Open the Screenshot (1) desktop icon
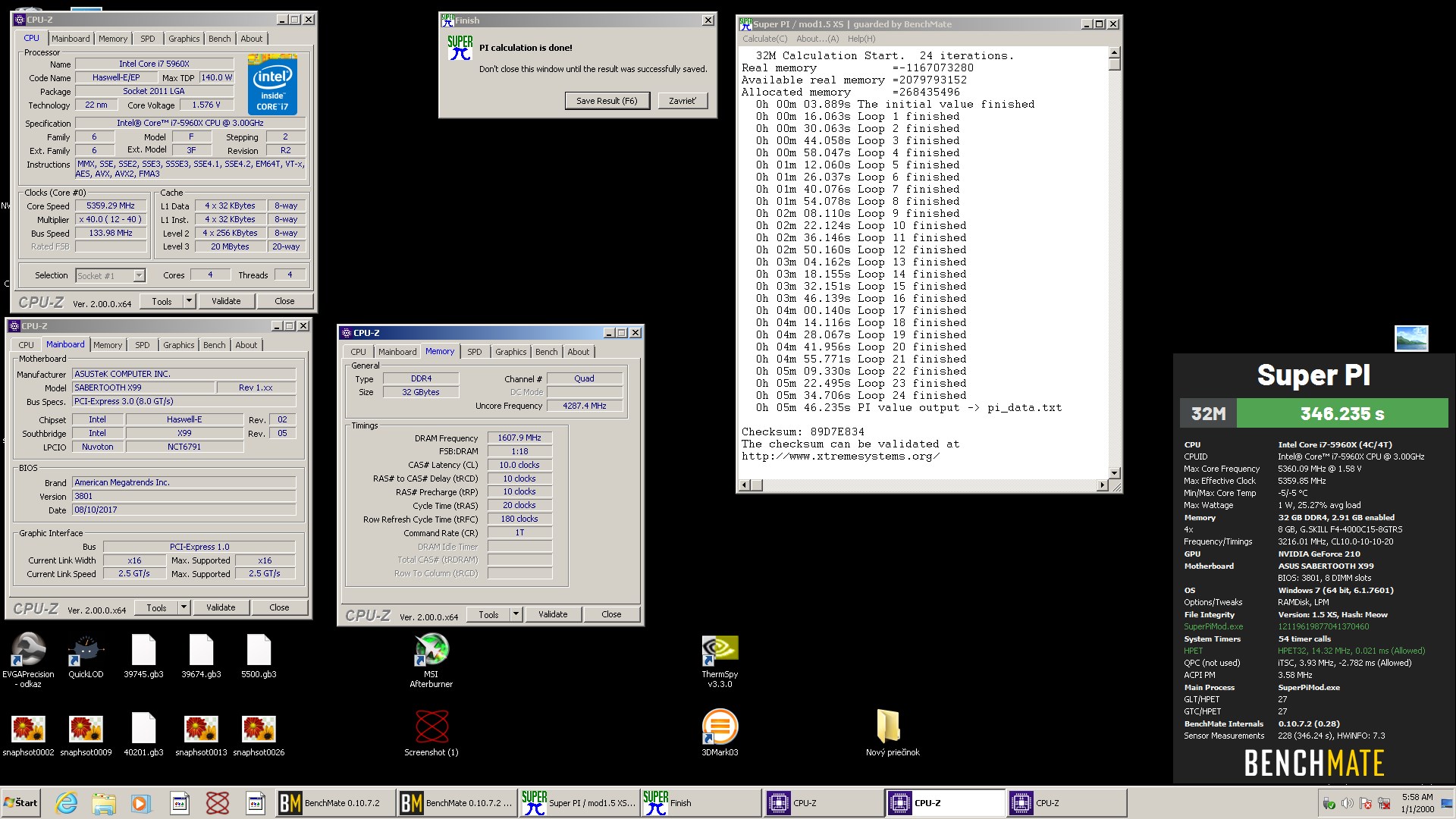 [x=431, y=734]
